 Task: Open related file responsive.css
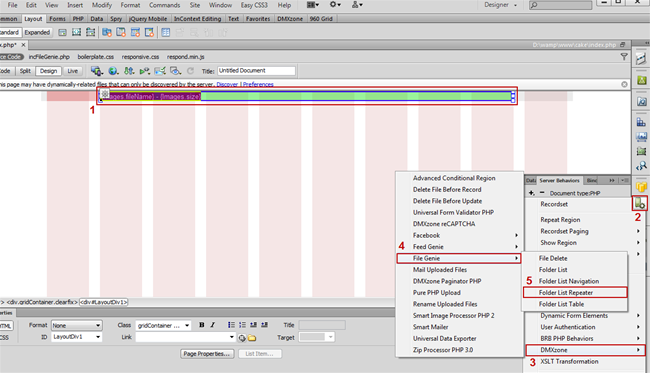pos(140,57)
